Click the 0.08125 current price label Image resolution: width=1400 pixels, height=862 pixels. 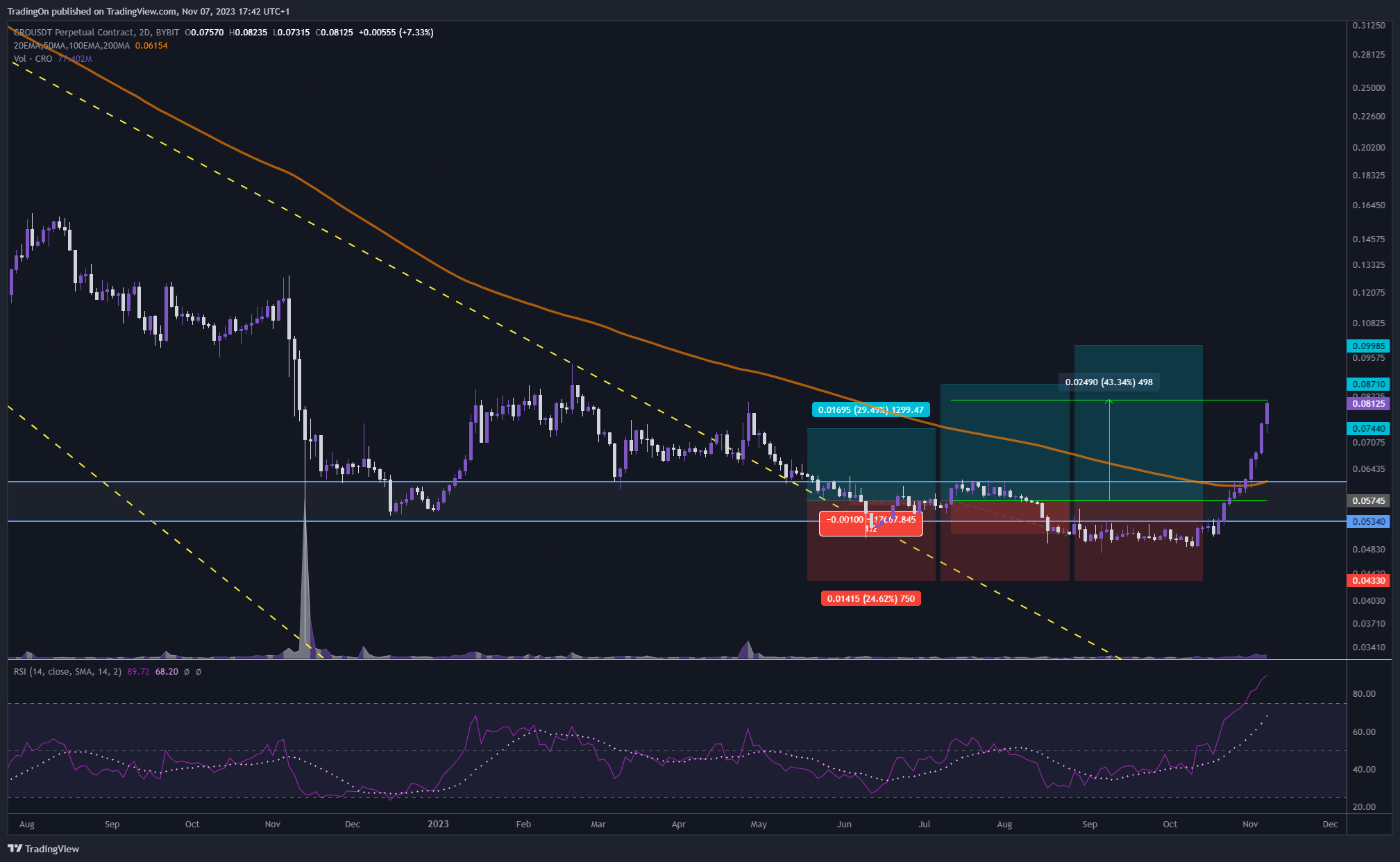(x=1367, y=403)
